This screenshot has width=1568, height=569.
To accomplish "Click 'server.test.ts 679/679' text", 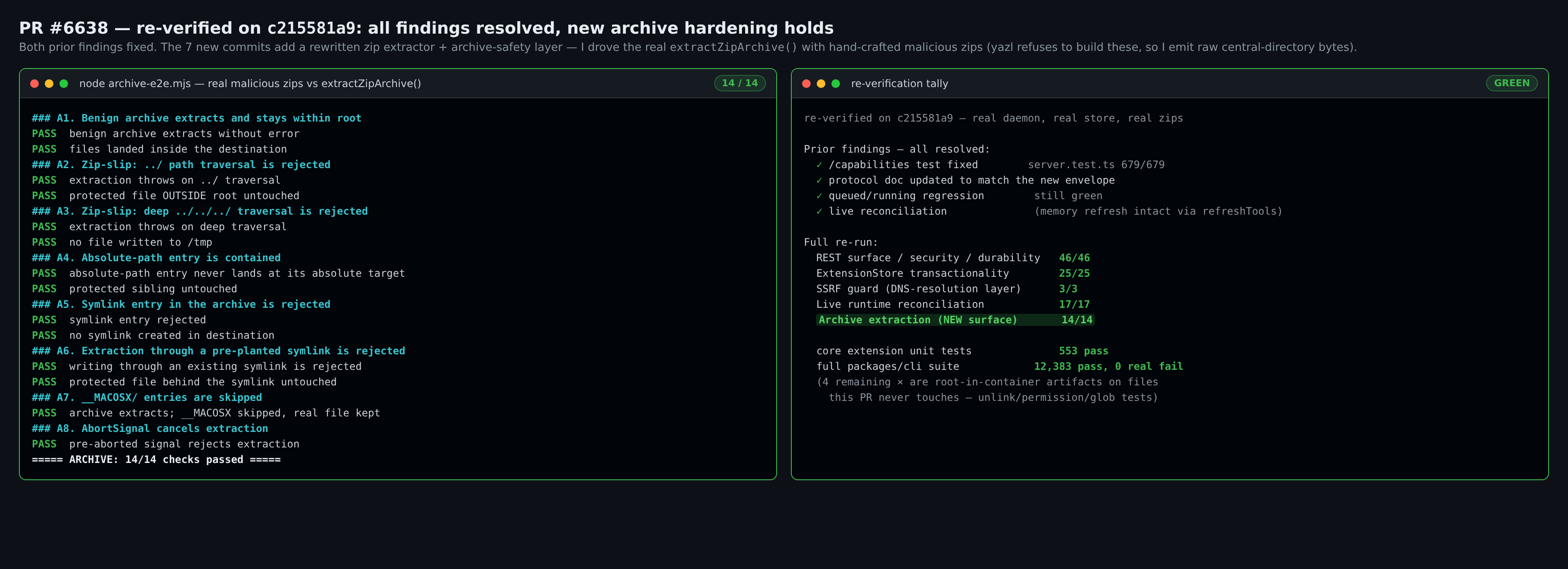I will pos(1096,165).
